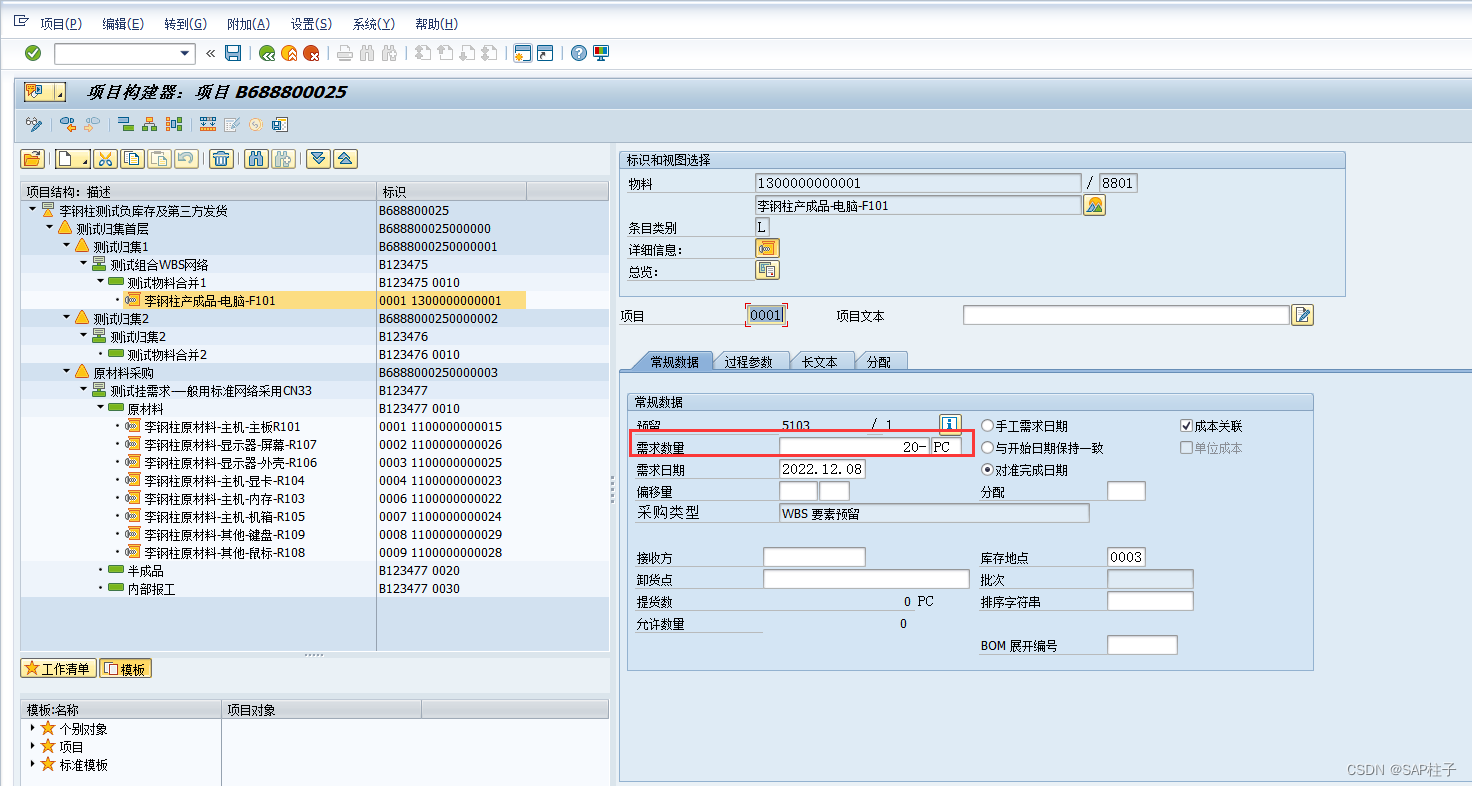Expand the 标准模板 template node
Screen dimensions: 1472x786
tap(32, 764)
